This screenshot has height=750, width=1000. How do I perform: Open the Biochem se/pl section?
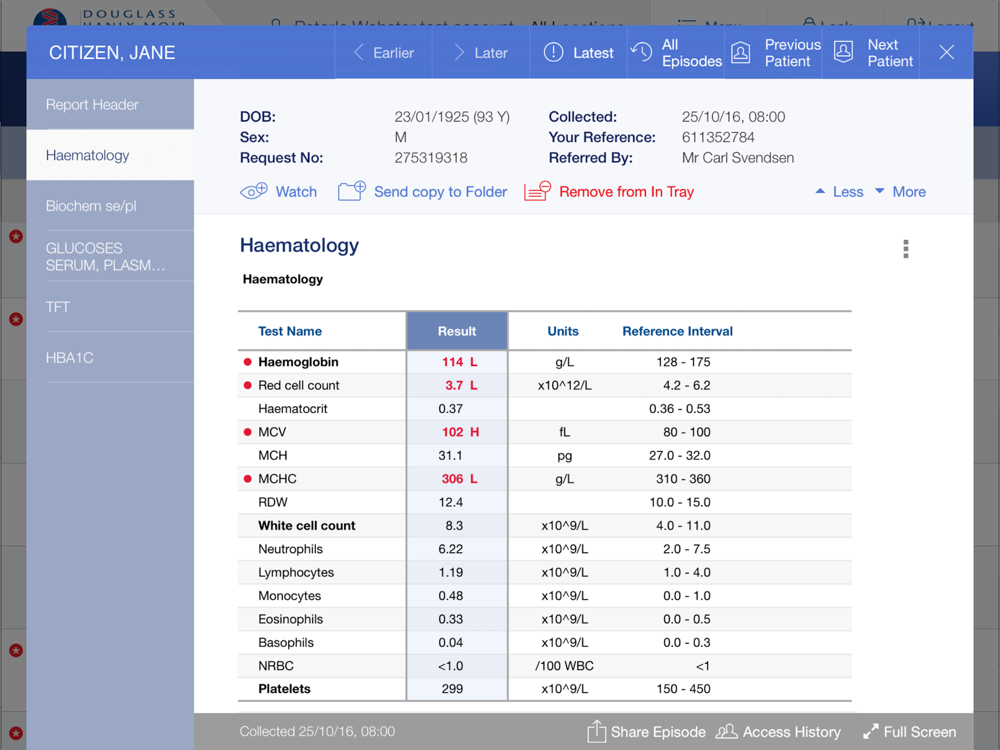pos(91,206)
